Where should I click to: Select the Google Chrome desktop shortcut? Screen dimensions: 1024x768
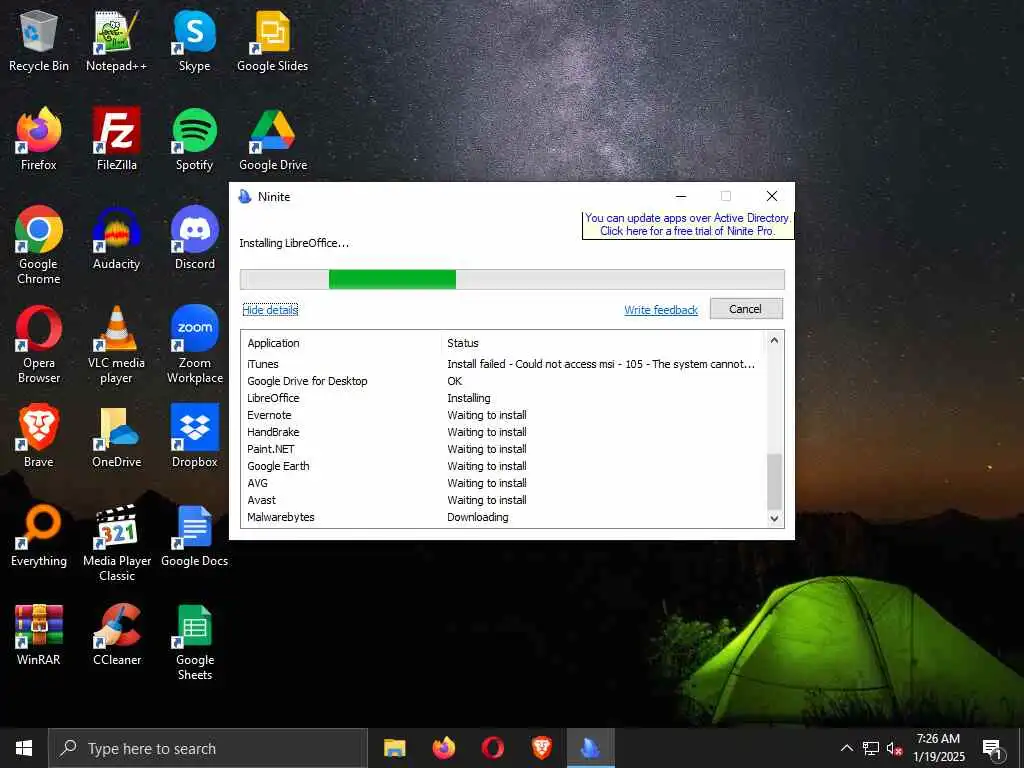[x=39, y=246]
